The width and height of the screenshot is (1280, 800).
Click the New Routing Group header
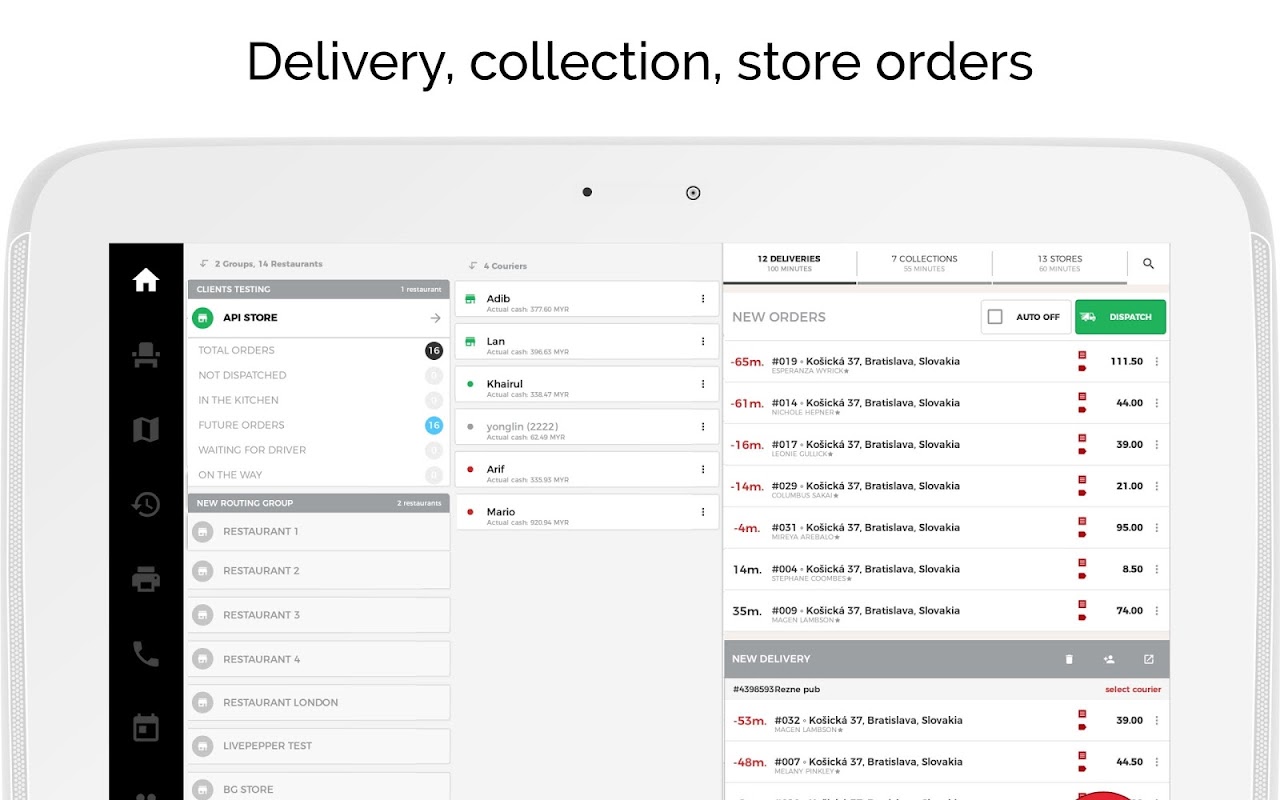(x=318, y=503)
